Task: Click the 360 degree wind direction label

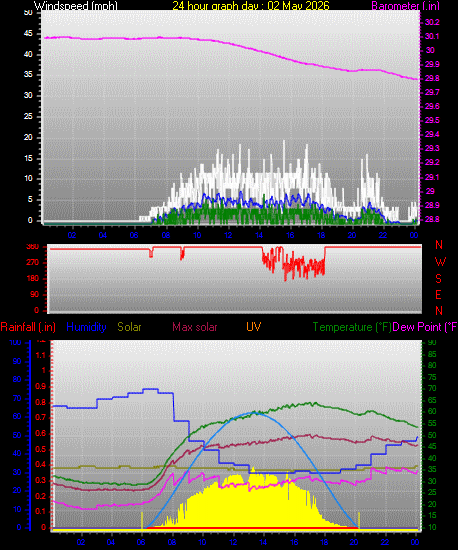Action: 32,247
